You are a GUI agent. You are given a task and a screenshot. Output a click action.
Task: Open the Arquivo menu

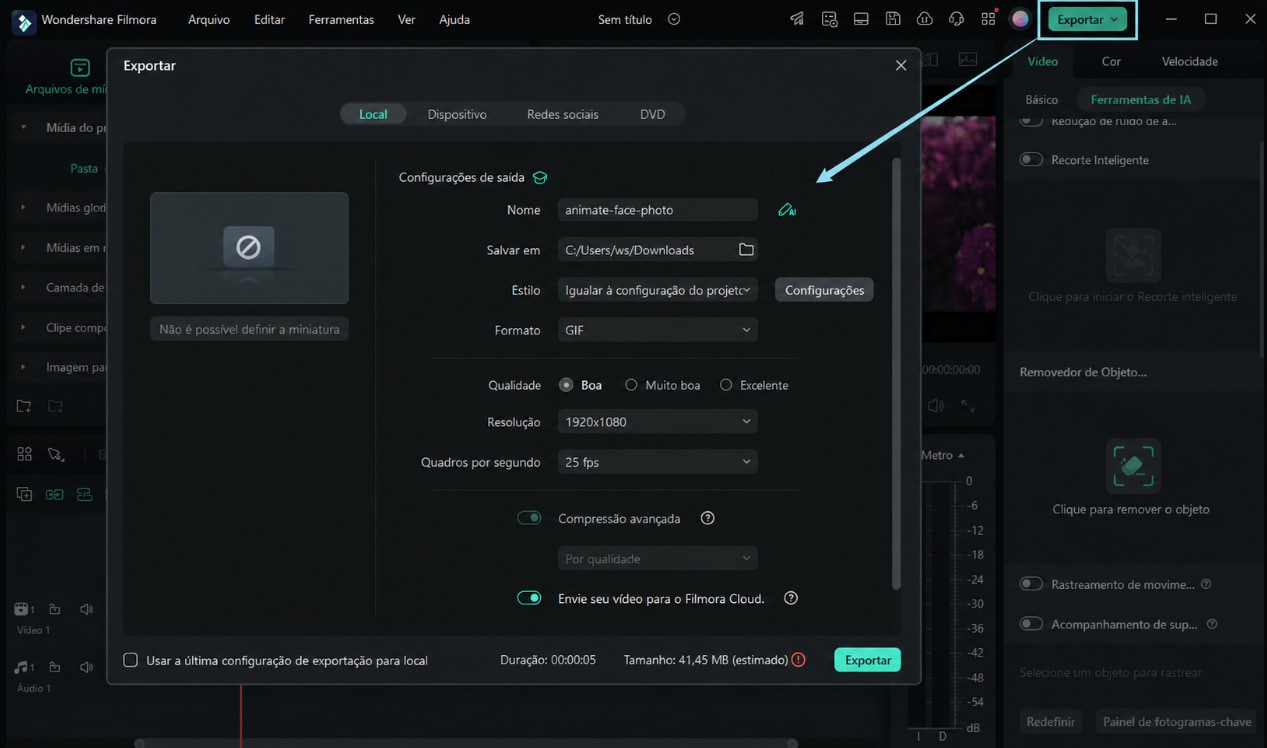tap(209, 19)
